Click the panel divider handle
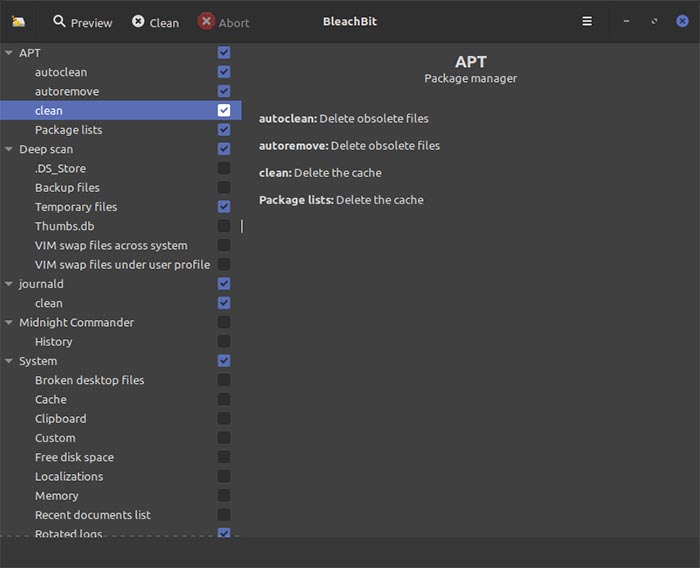Viewport: 700px width, 568px height. [x=242, y=227]
